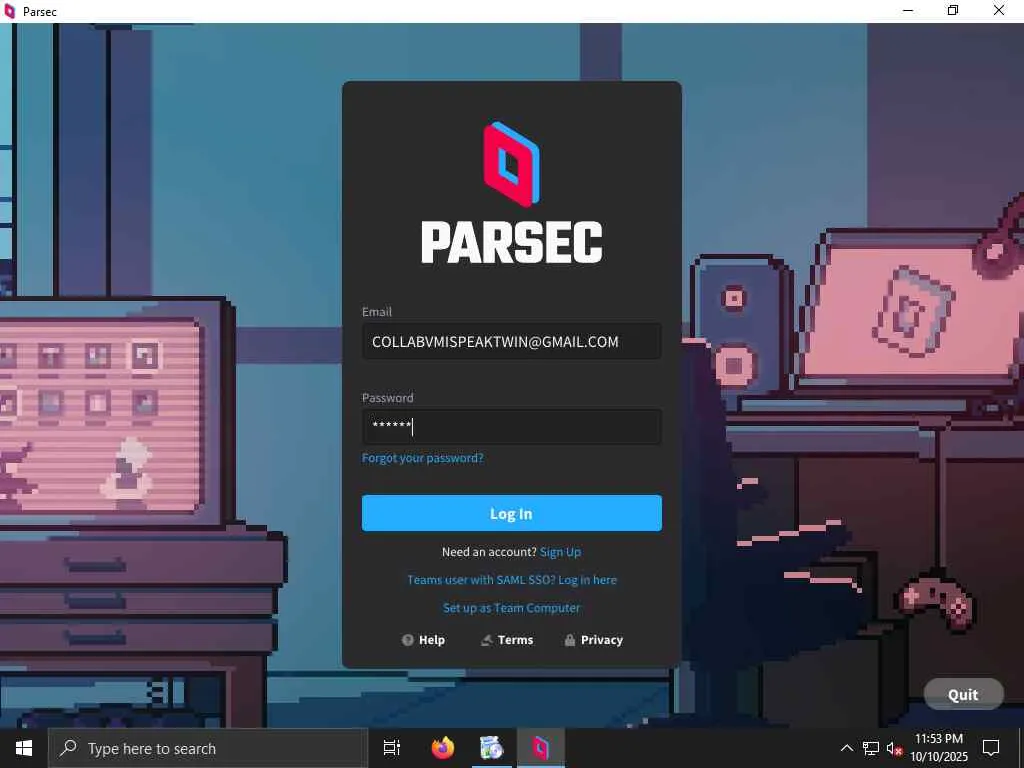The height and width of the screenshot is (768, 1024).
Task: Open the SAML SSO Log in here link
Action: (x=511, y=580)
